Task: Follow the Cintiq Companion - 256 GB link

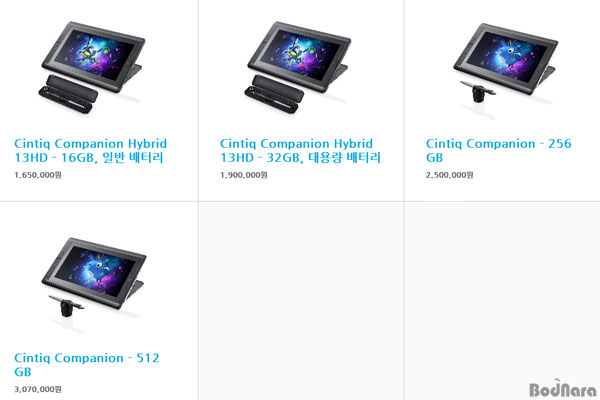Action: [499, 150]
